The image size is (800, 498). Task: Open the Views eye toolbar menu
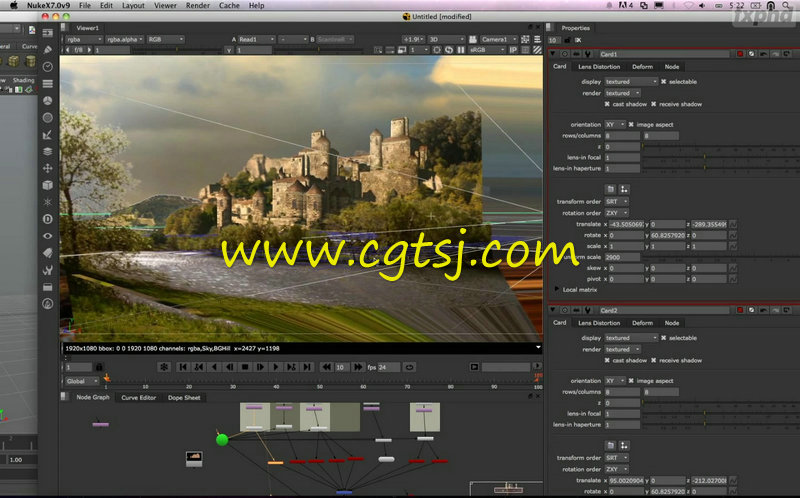point(48,236)
